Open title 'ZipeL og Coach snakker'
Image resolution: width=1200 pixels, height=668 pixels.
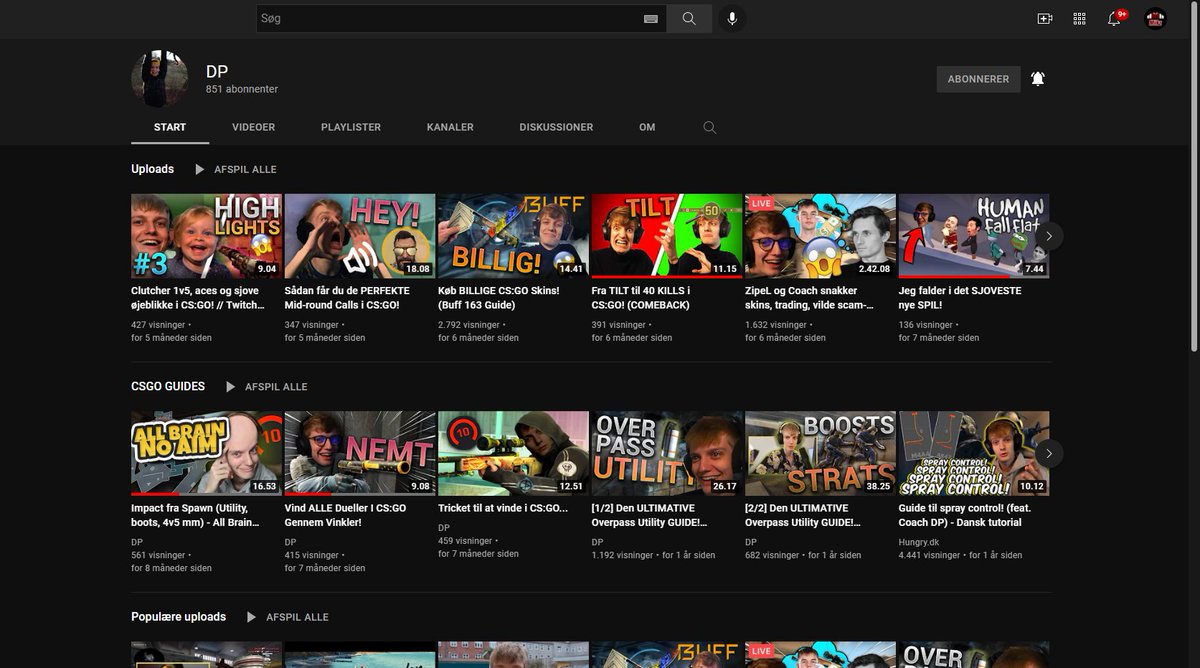(809, 298)
